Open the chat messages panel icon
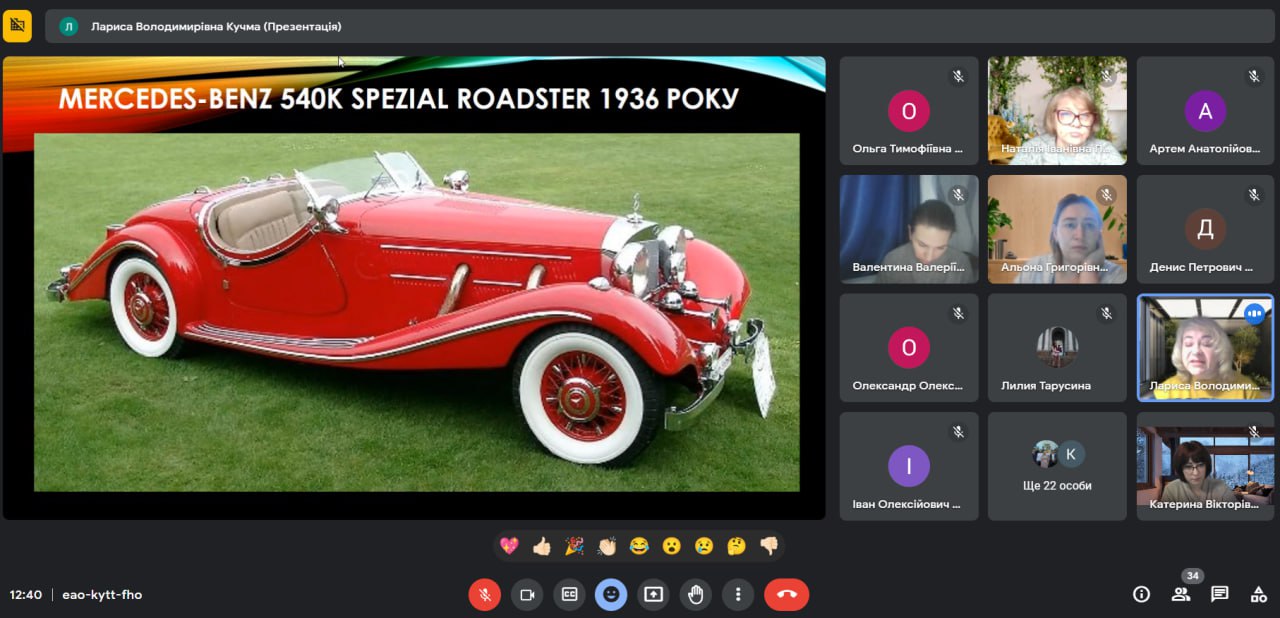The image size is (1280, 618). 1219,594
